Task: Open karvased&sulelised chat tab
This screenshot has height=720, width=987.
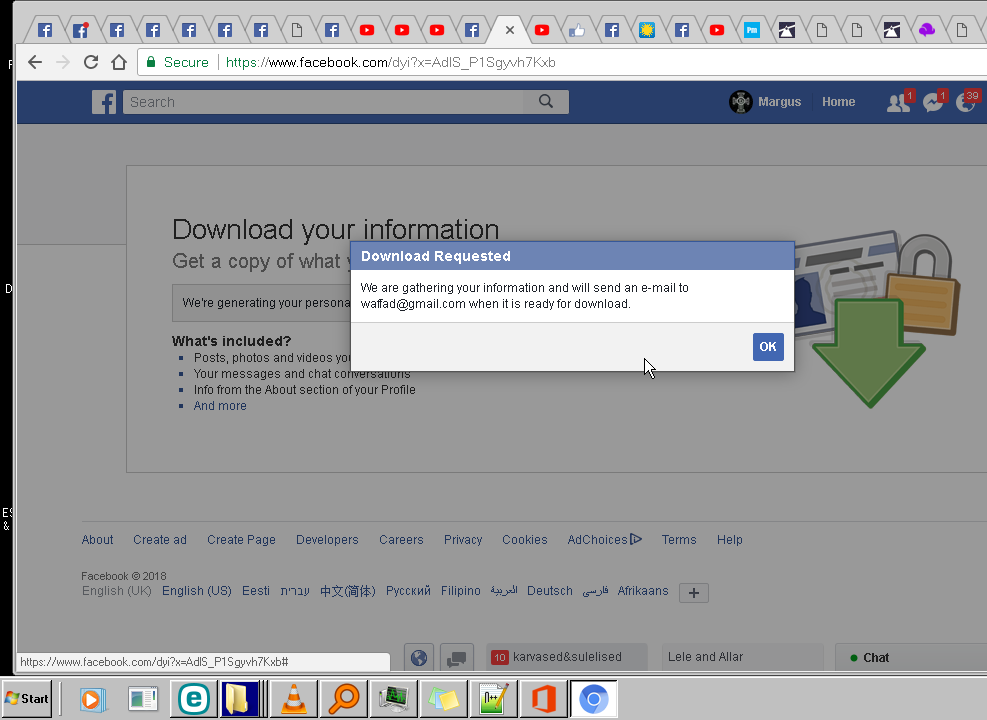Action: [567, 657]
